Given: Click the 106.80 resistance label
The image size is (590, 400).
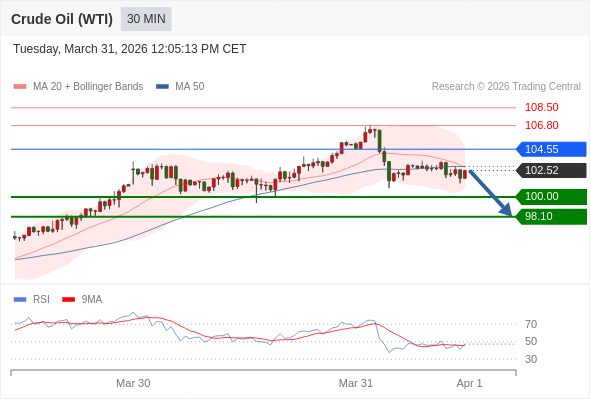Looking at the screenshot, I should click(541, 125).
